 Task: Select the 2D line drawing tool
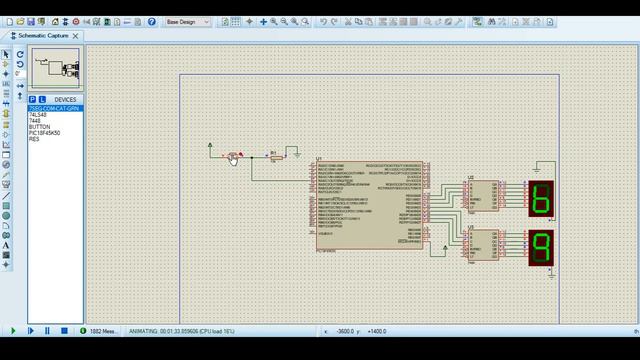pyautogui.click(x=6, y=196)
